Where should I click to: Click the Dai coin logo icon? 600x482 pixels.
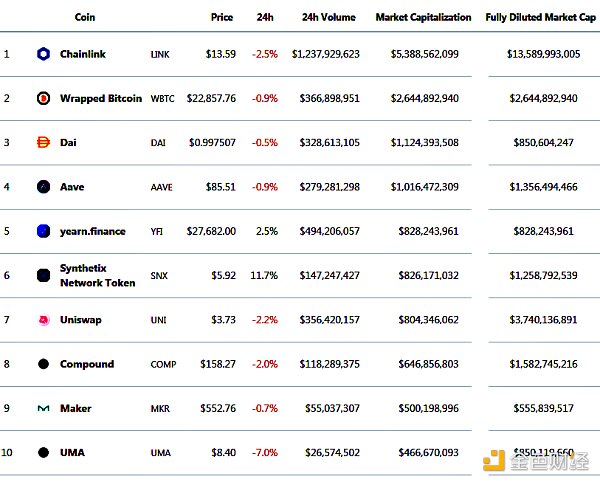pyautogui.click(x=43, y=142)
